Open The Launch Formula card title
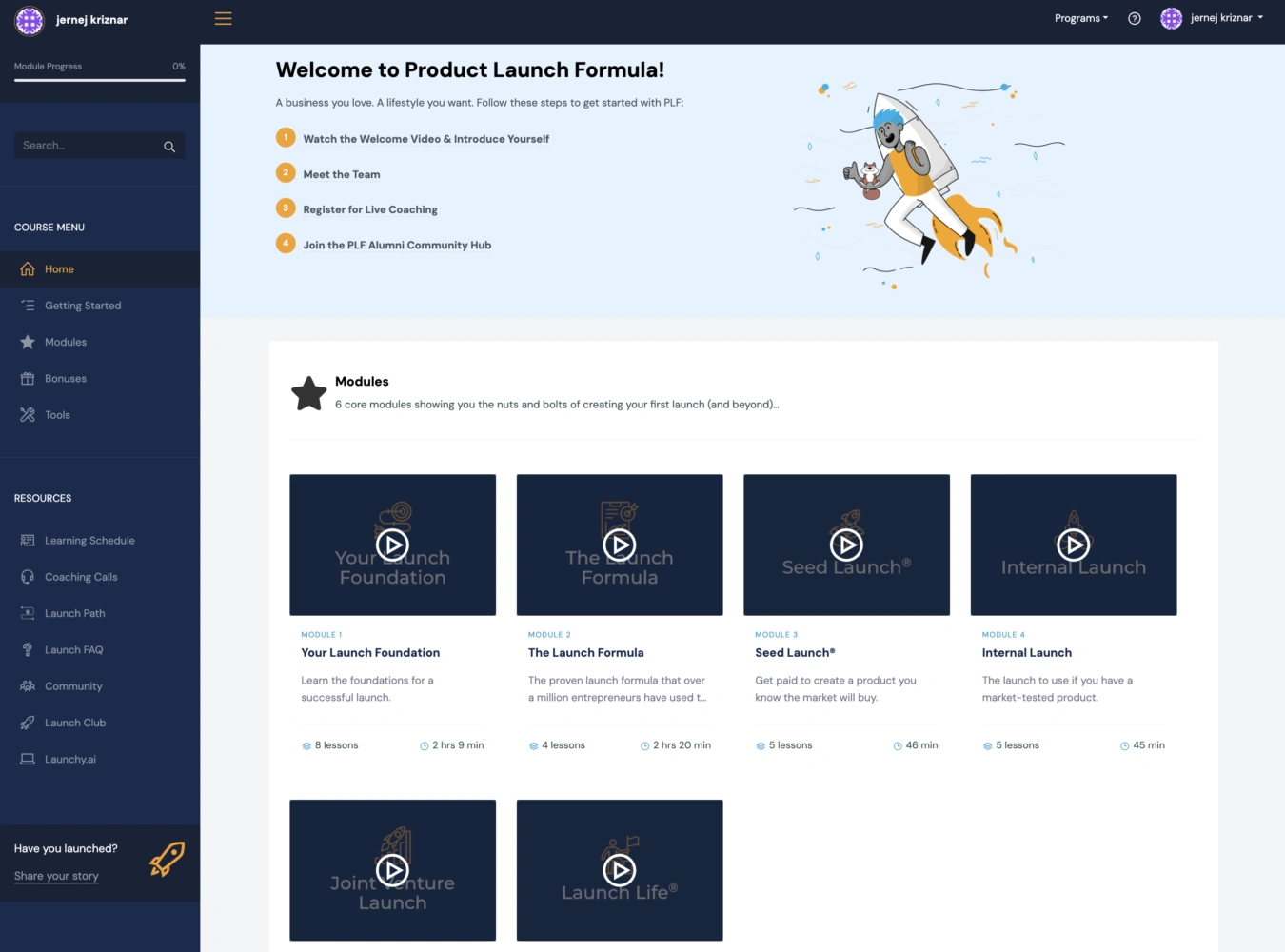 click(585, 653)
